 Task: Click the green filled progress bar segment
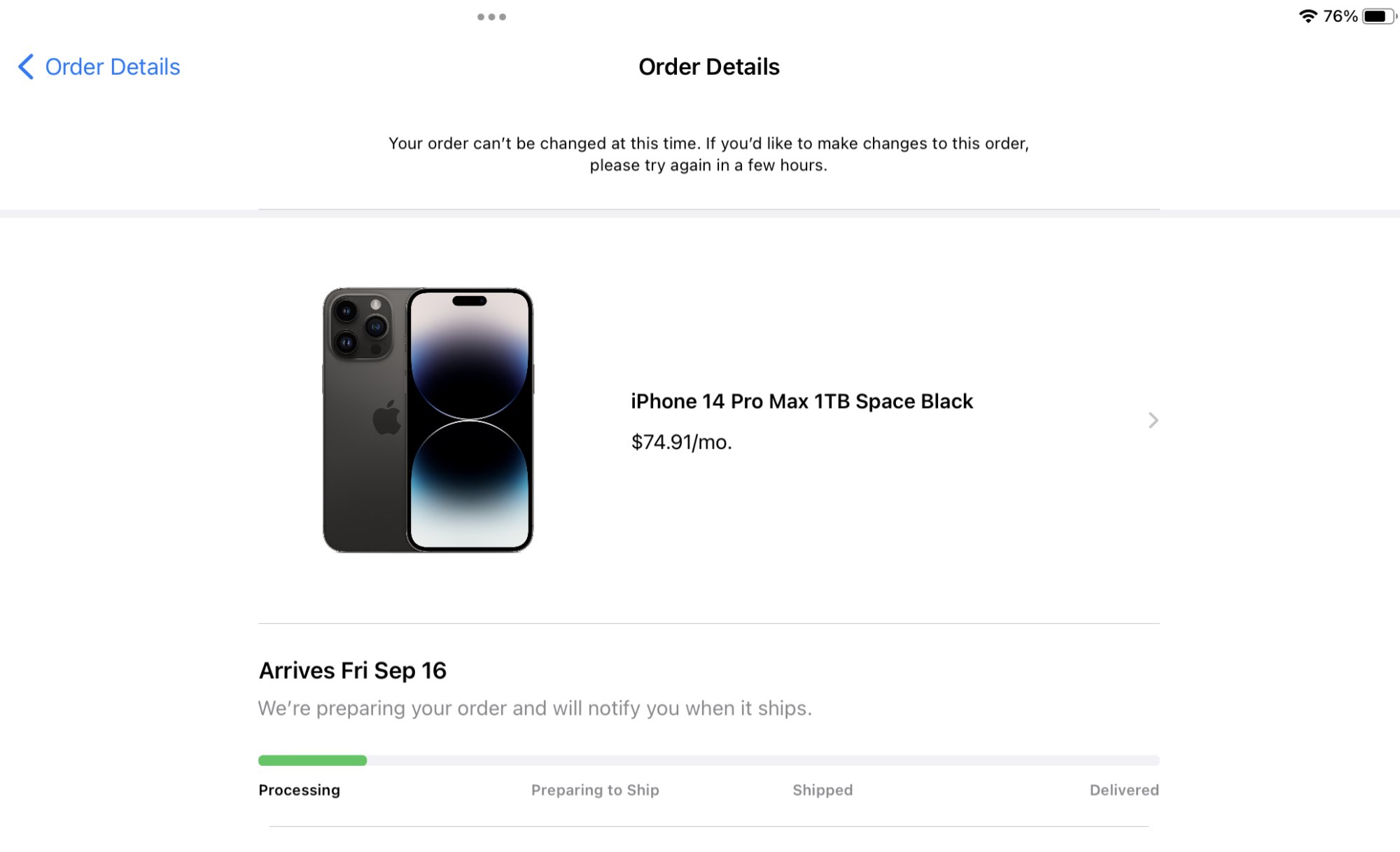tap(312, 760)
